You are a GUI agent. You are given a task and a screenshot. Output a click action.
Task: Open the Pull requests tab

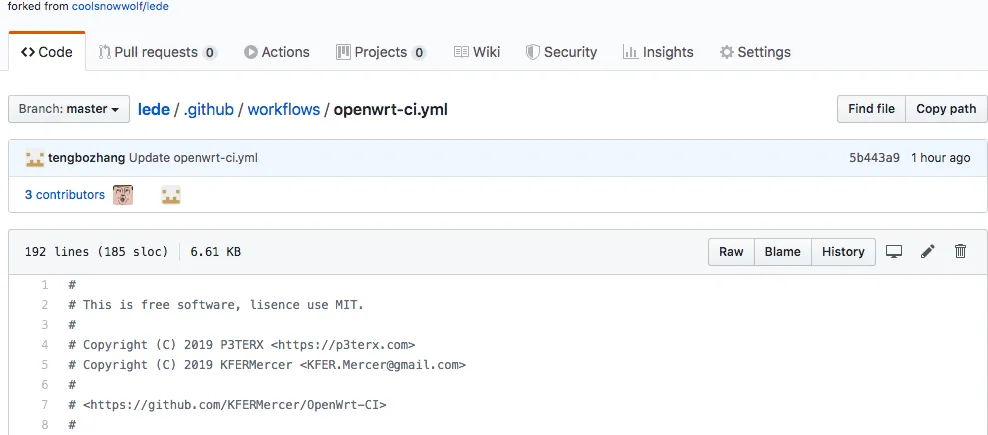coord(158,52)
